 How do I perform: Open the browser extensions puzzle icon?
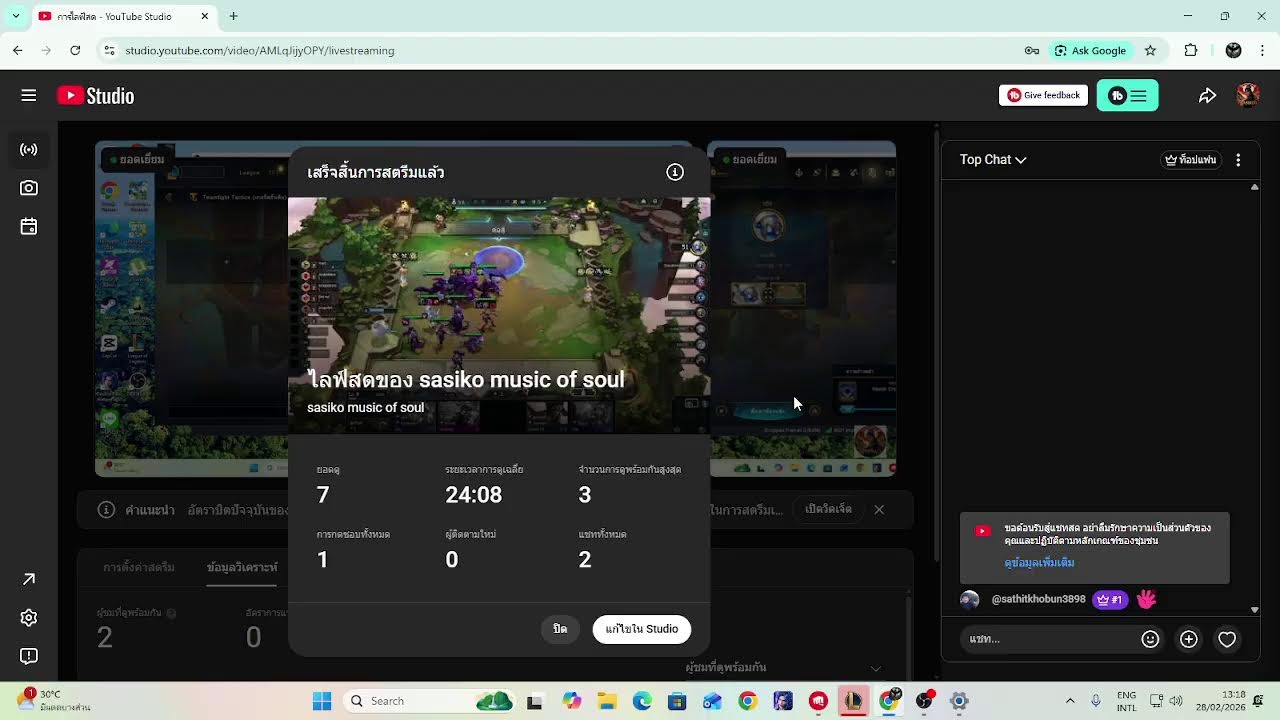pos(1191,50)
